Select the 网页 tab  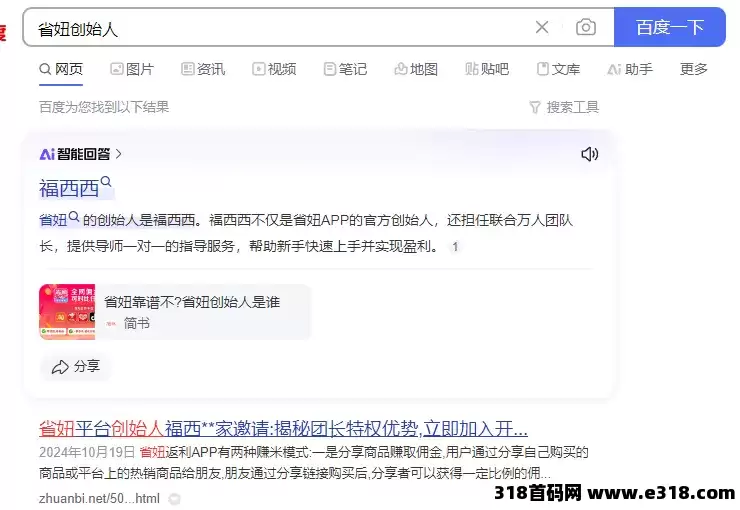61,69
